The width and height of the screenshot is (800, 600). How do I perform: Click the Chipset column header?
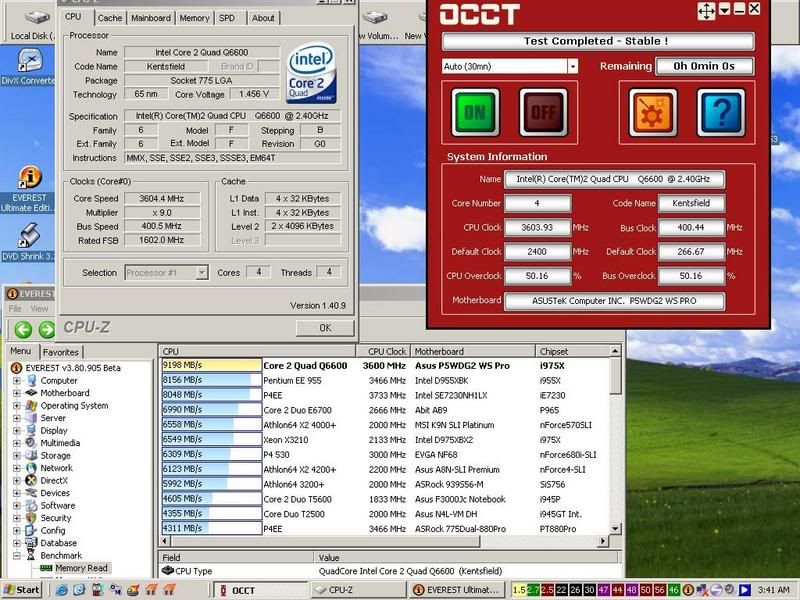pyautogui.click(x=572, y=351)
